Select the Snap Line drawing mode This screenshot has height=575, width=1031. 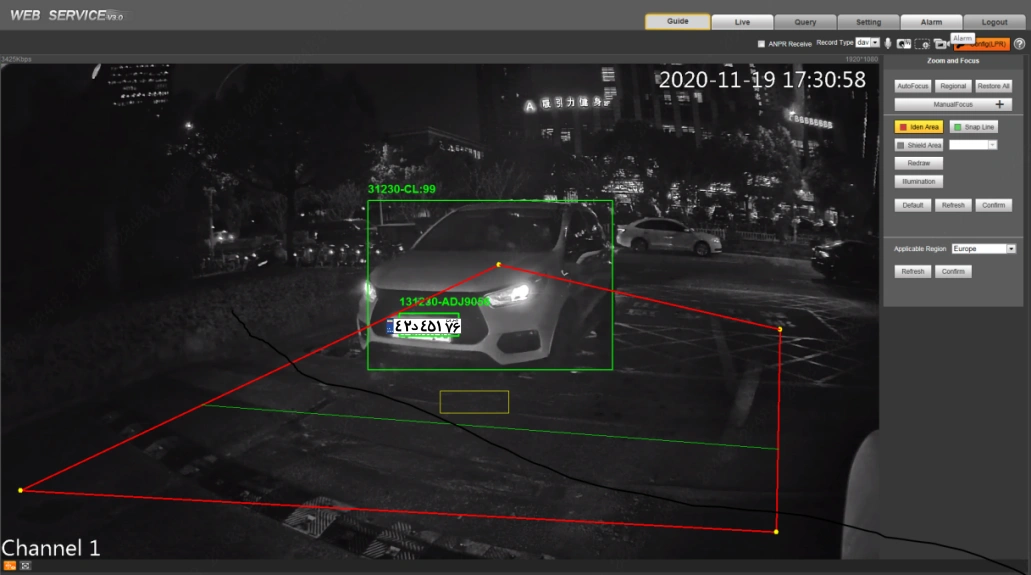(973, 127)
